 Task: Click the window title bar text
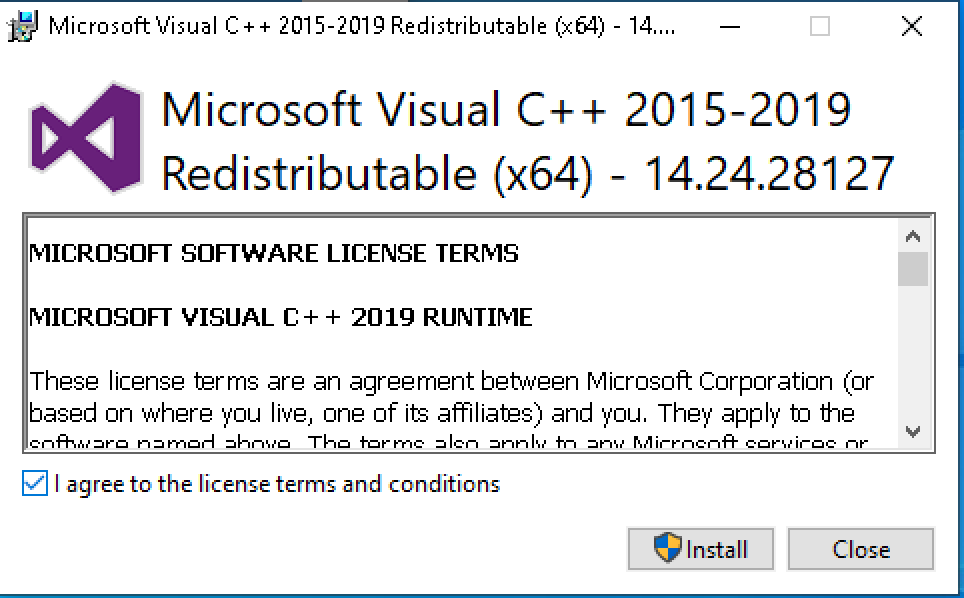[x=362, y=26]
